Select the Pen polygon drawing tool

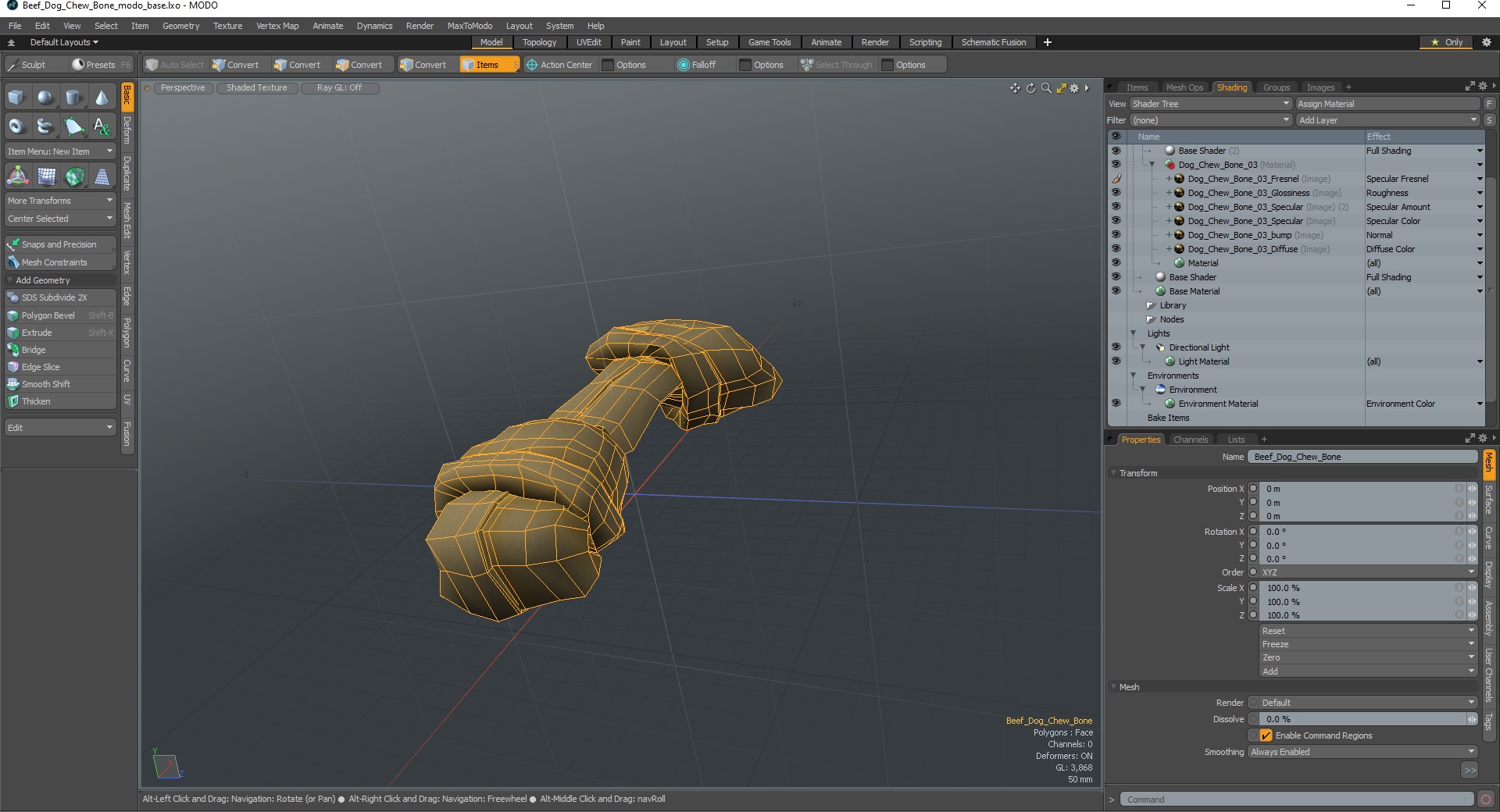click(73, 126)
